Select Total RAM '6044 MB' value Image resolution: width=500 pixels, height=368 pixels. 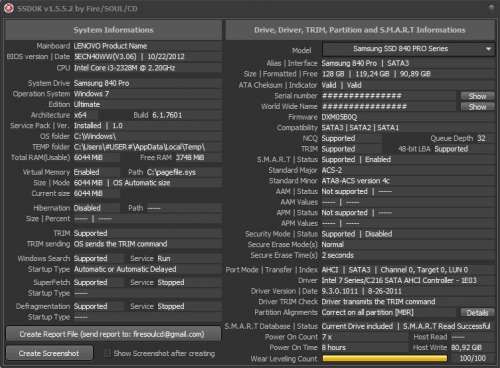[x=88, y=157]
